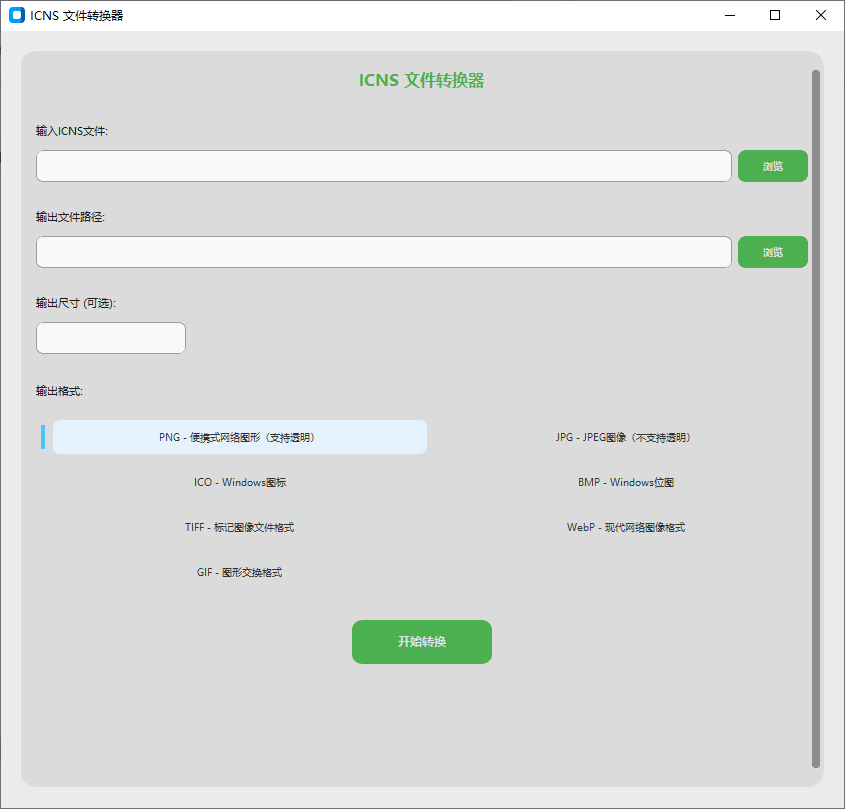Click into the 输出文件路径 text field
Viewport: 845px width, 809px height.
point(383,252)
